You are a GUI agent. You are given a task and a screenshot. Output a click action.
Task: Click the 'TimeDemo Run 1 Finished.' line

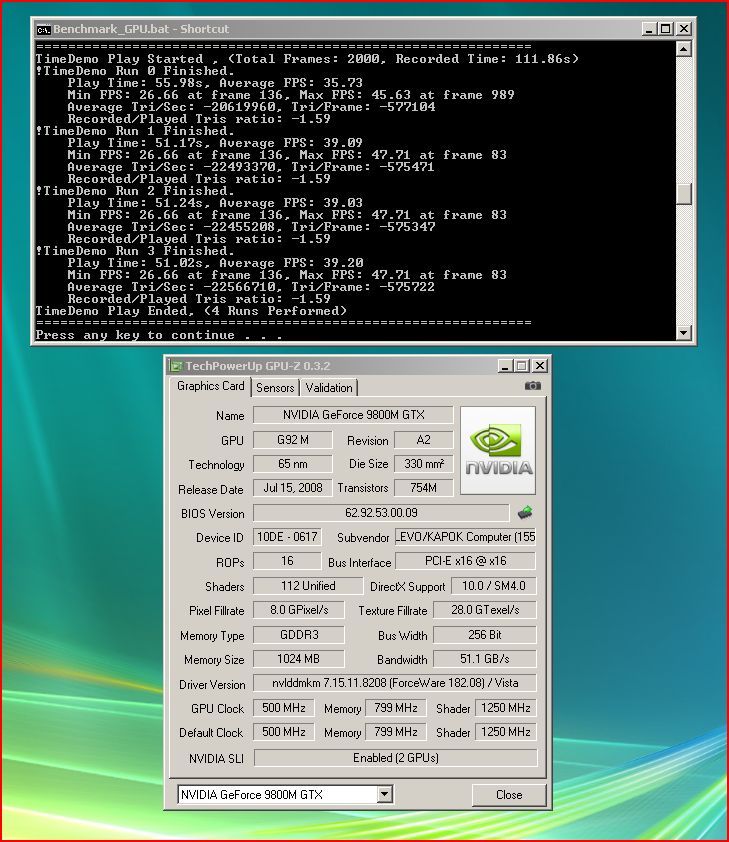135,131
